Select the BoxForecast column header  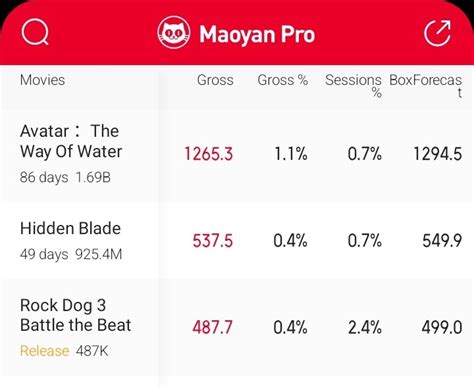(x=426, y=86)
